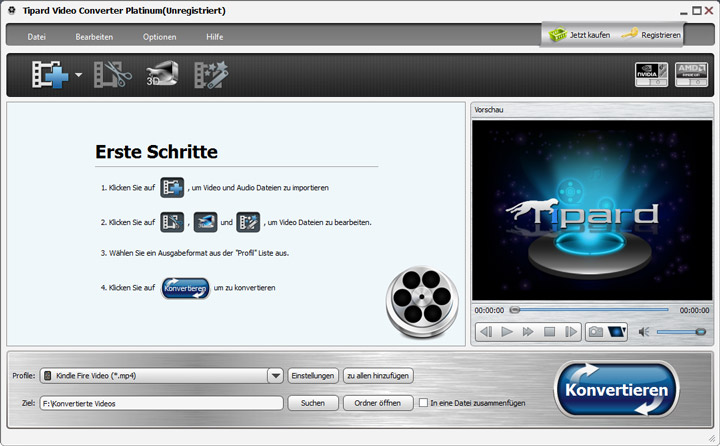Screen dimensions: 720x446
Task: Open the Optionen menu
Action: pos(159,37)
